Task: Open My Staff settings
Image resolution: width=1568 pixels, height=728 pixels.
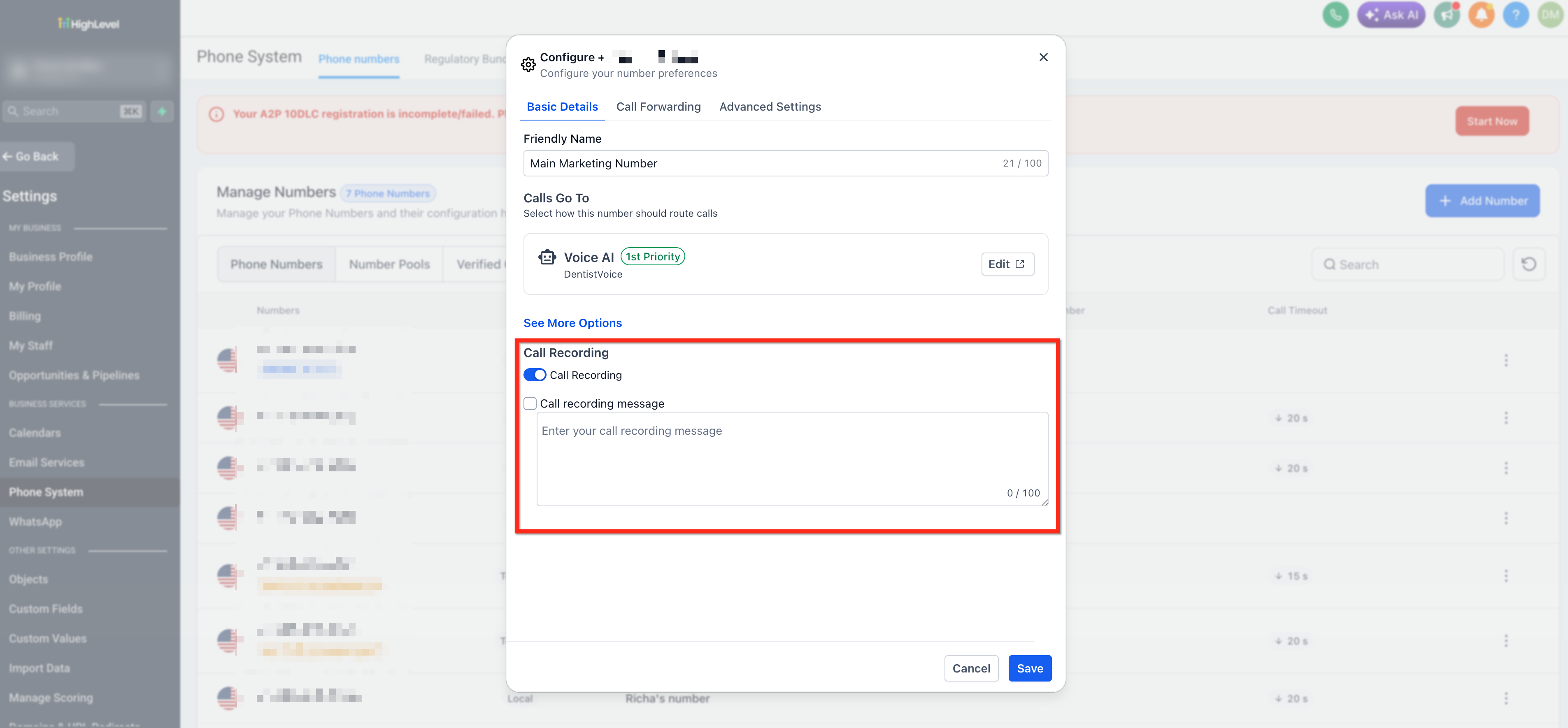Action: pos(31,345)
